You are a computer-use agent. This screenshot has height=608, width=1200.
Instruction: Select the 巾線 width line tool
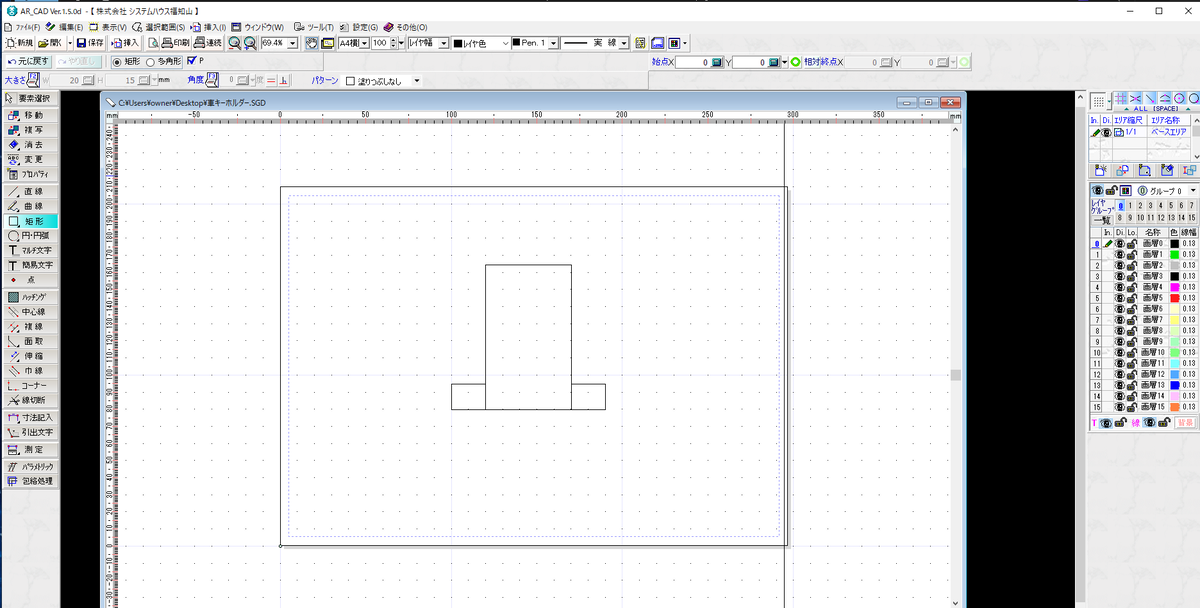[x=30, y=370]
